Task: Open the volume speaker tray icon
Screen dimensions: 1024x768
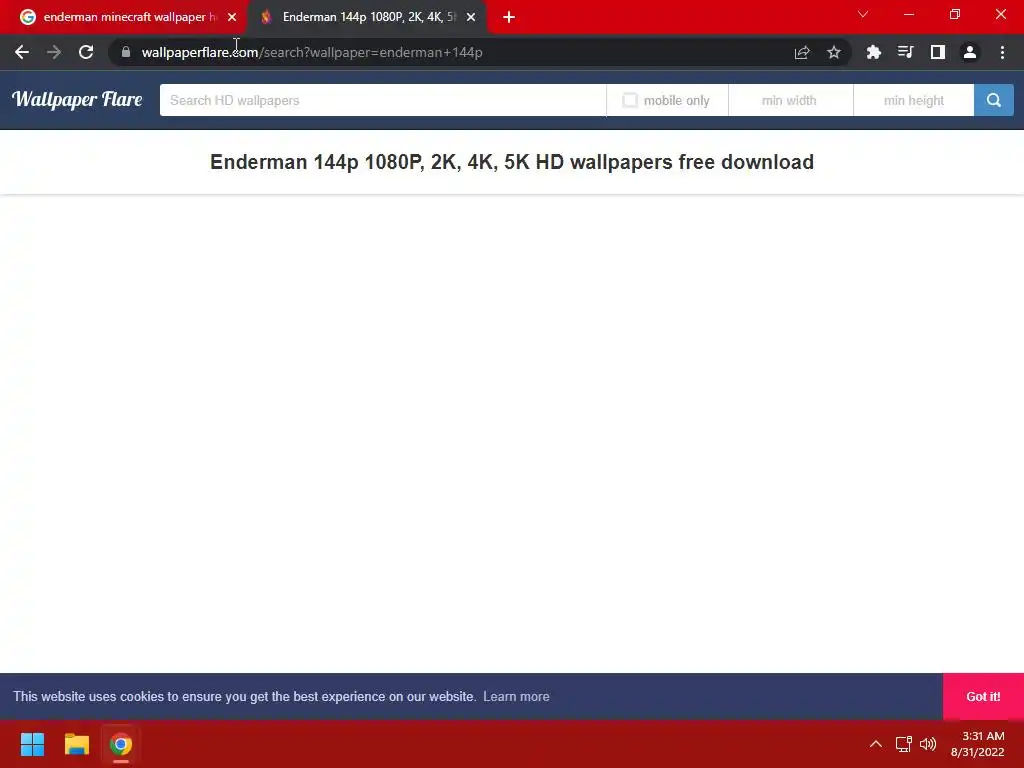Action: pyautogui.click(x=928, y=744)
